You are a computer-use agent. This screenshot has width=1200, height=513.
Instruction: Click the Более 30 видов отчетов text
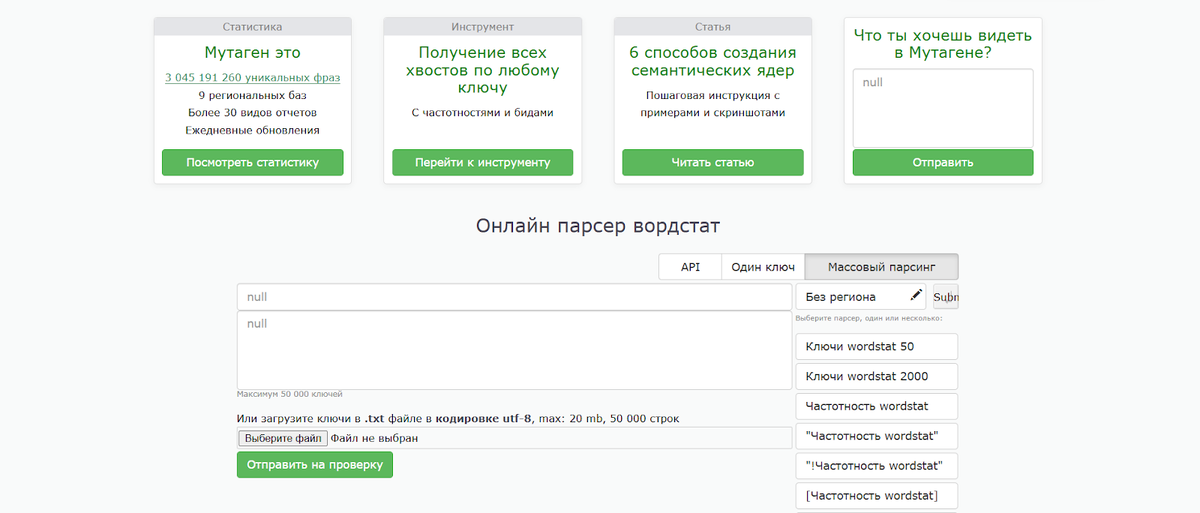click(253, 113)
